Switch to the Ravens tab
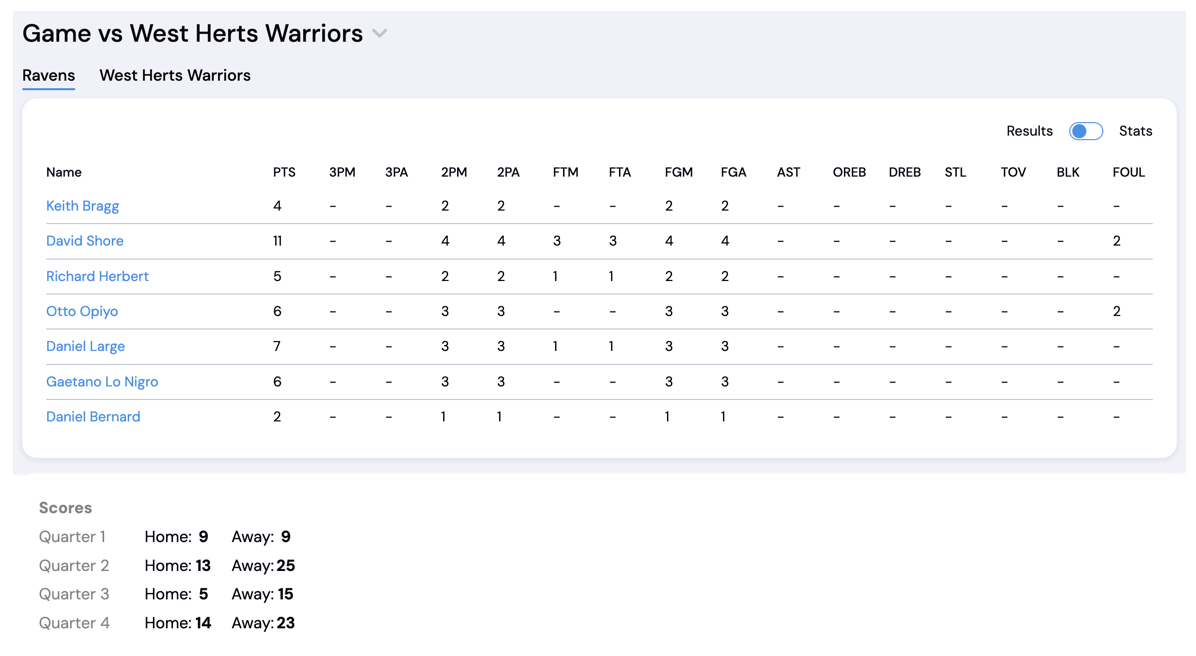The height and width of the screenshot is (656, 1196). (48, 76)
